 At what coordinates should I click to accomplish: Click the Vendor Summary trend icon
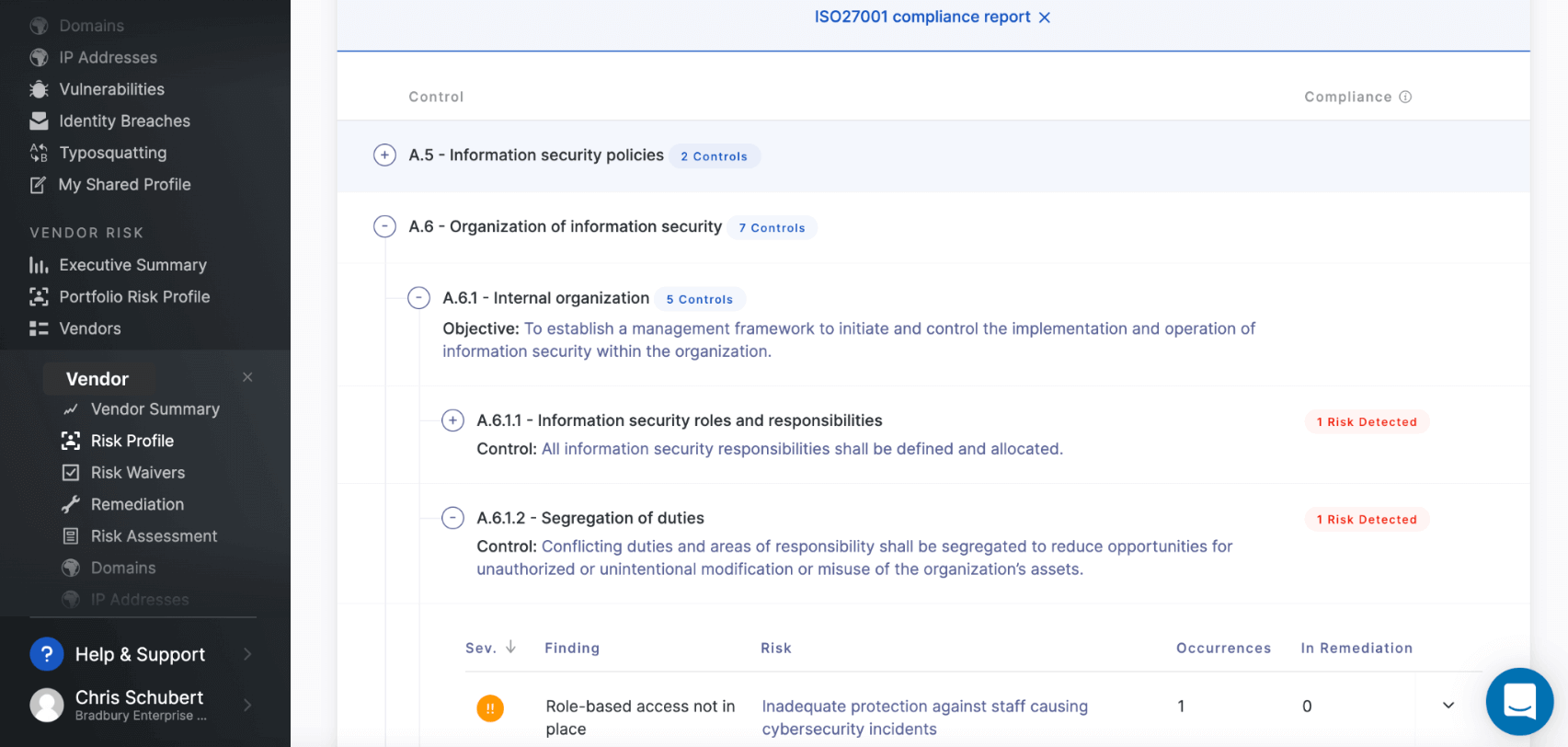point(70,409)
